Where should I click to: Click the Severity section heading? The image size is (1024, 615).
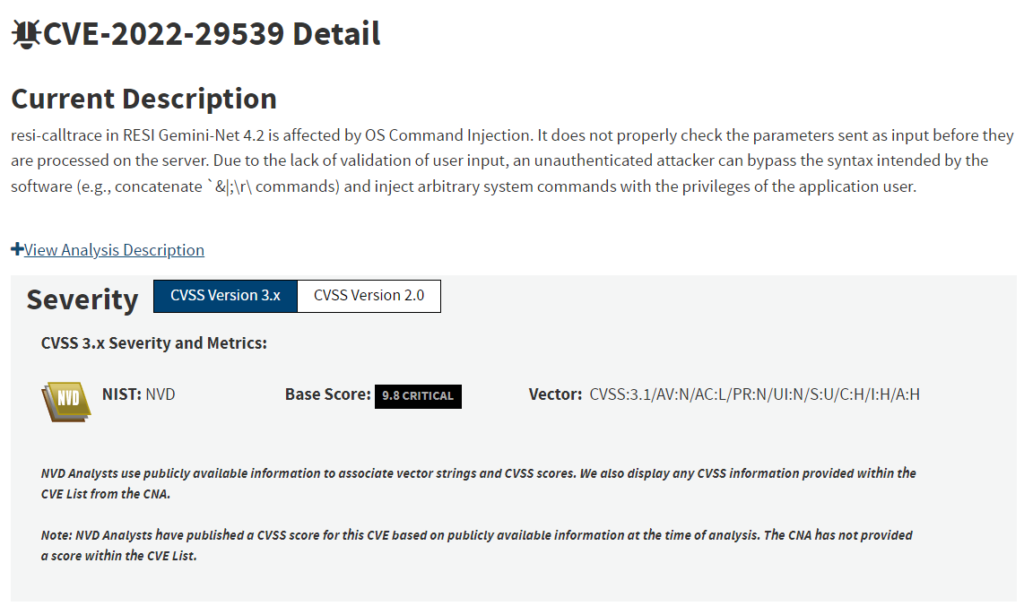click(x=82, y=300)
